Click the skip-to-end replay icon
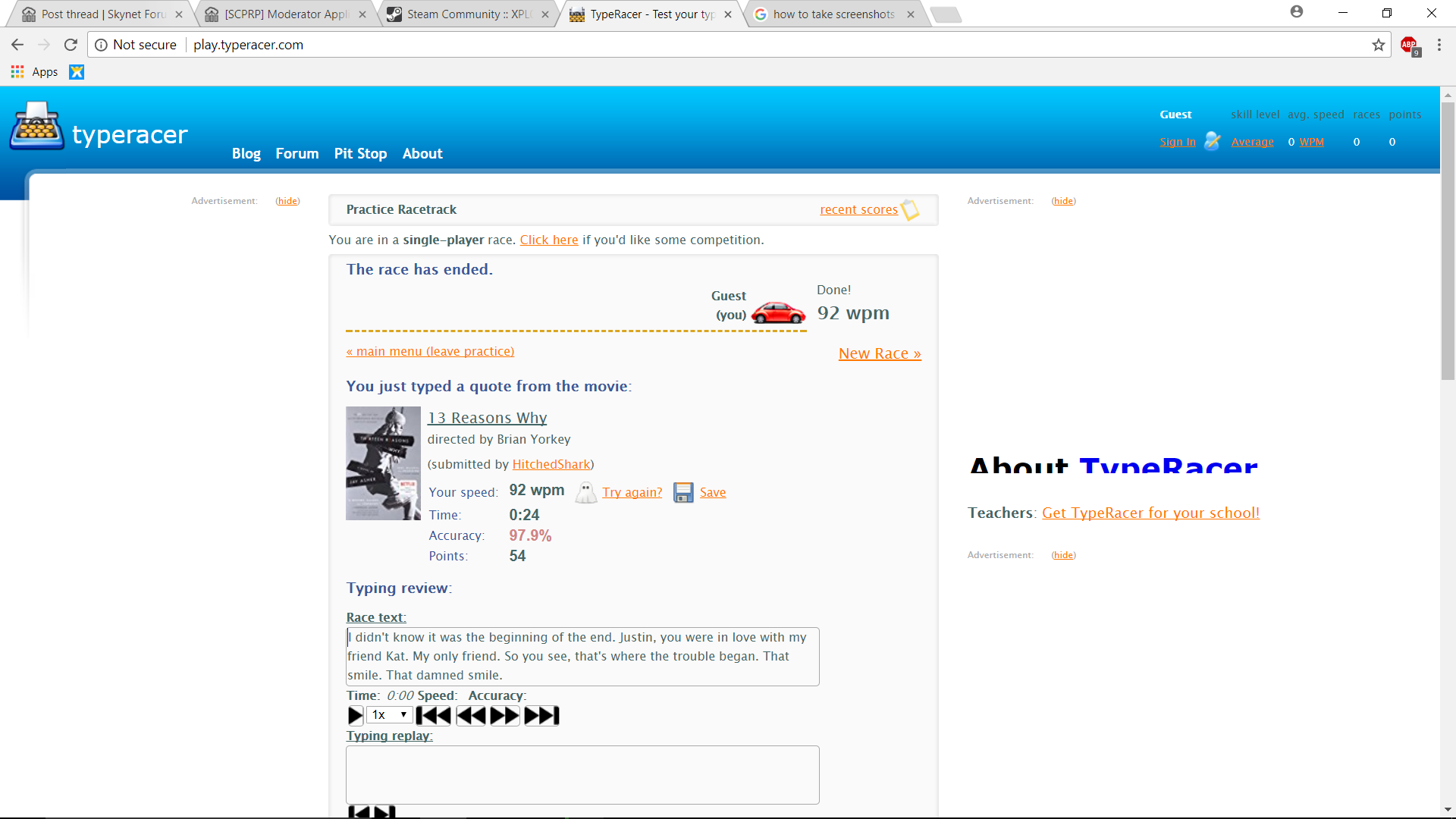Image resolution: width=1456 pixels, height=819 pixels. point(541,716)
